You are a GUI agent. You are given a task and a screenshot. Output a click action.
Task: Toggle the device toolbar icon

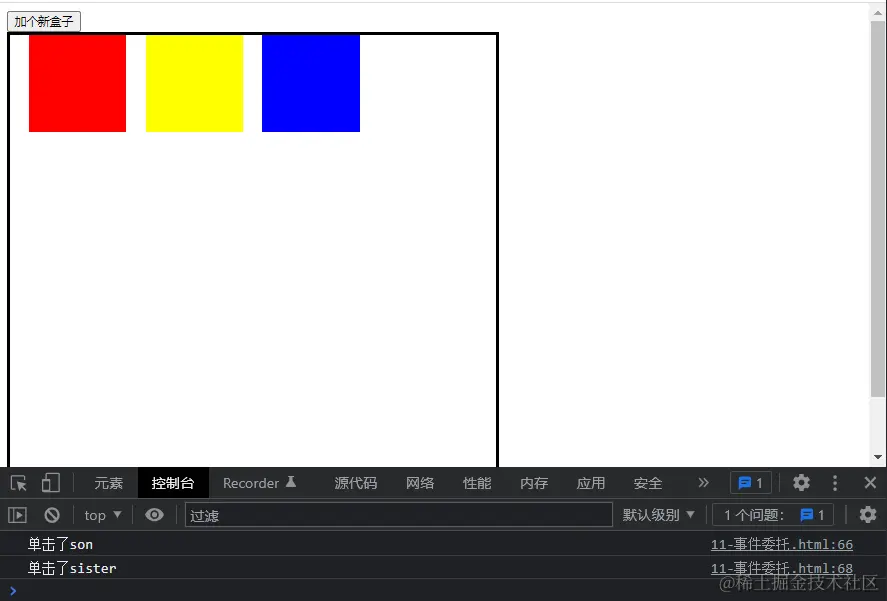(x=50, y=483)
